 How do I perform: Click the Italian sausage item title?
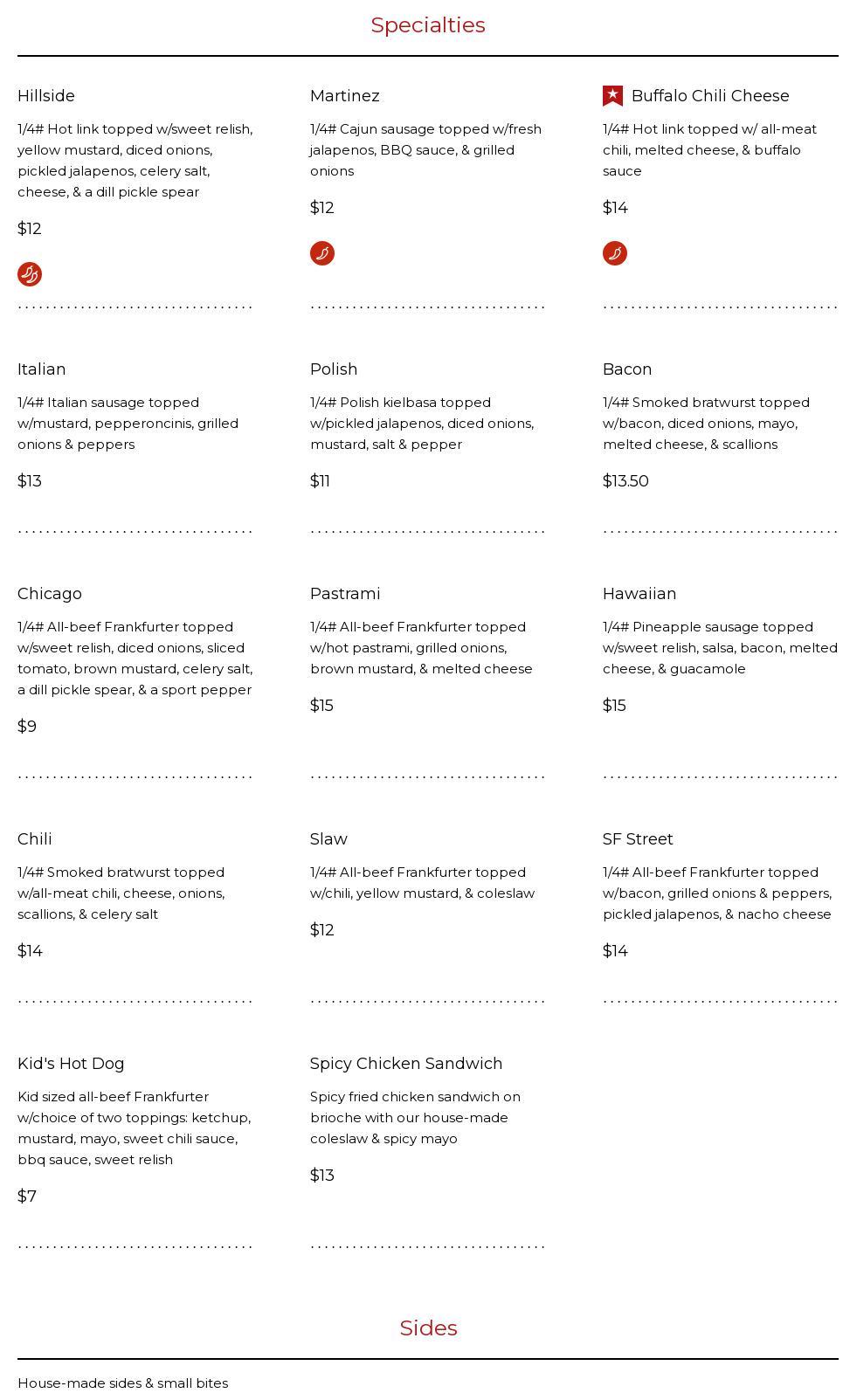[41, 369]
